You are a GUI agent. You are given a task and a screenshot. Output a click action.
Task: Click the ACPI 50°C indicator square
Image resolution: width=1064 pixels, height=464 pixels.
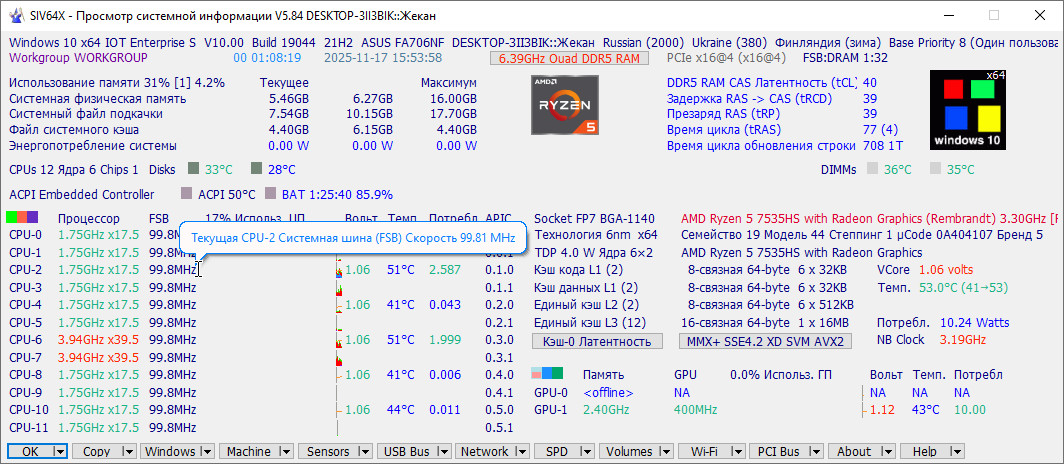point(186,194)
